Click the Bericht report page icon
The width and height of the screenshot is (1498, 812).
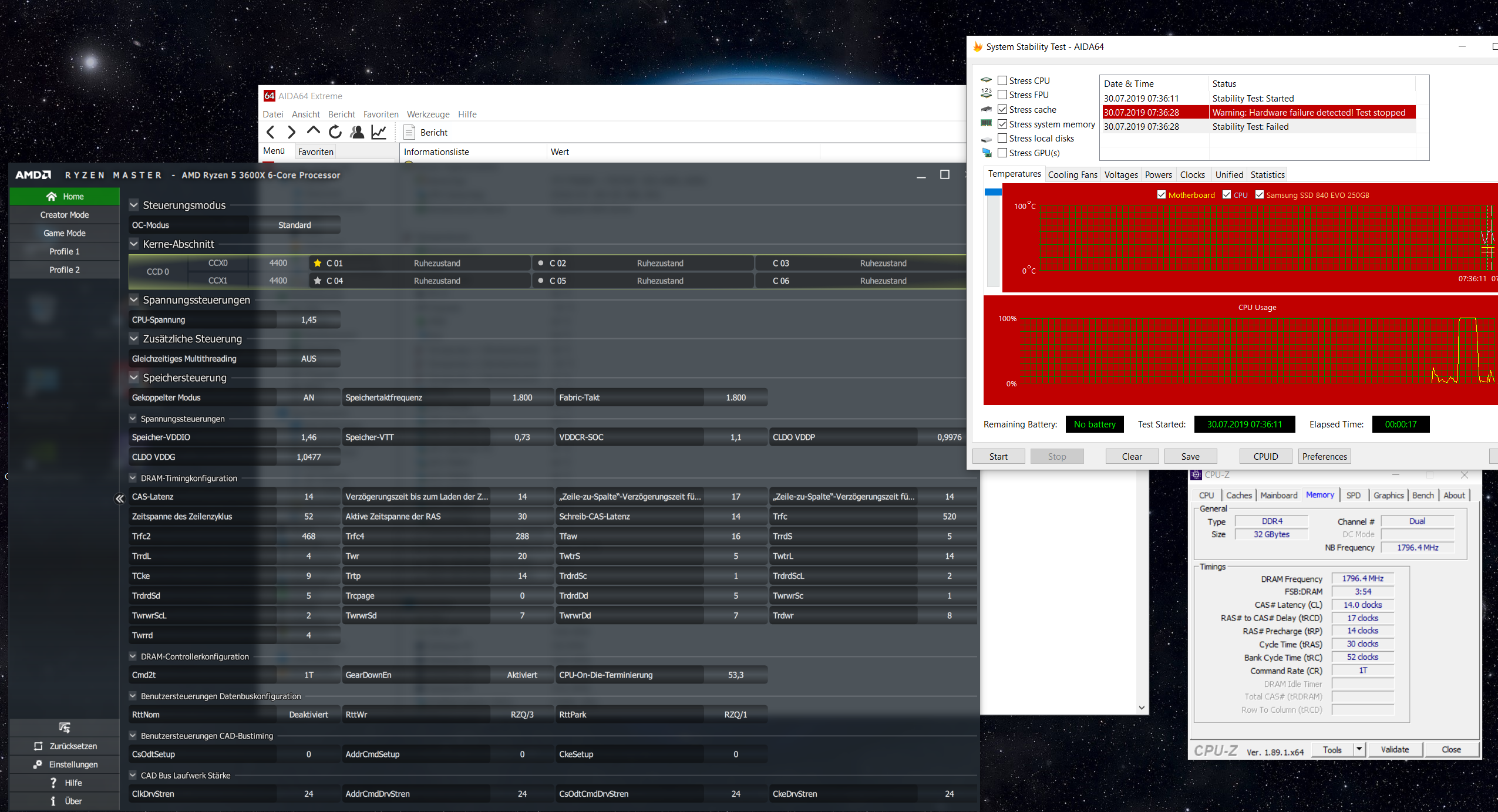click(409, 132)
